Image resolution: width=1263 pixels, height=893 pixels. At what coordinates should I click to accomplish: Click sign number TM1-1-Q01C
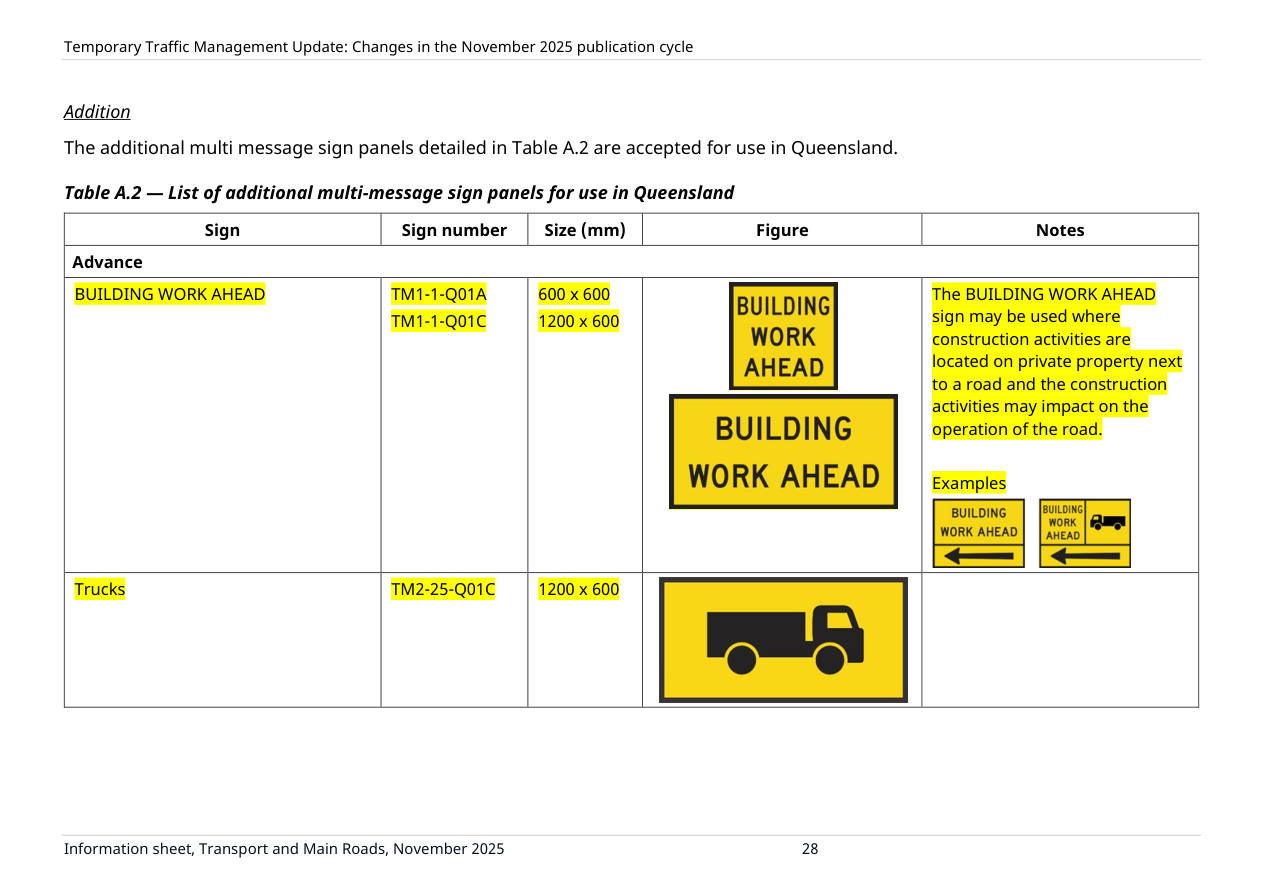coord(438,321)
